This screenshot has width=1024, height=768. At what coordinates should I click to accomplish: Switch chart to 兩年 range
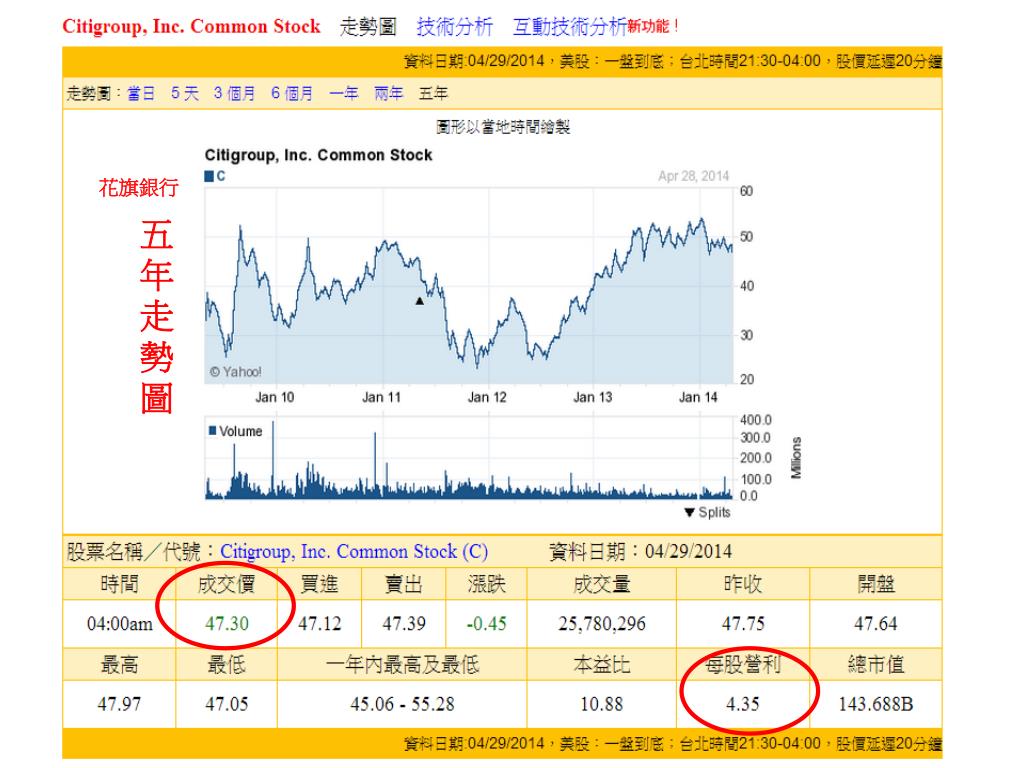click(389, 93)
